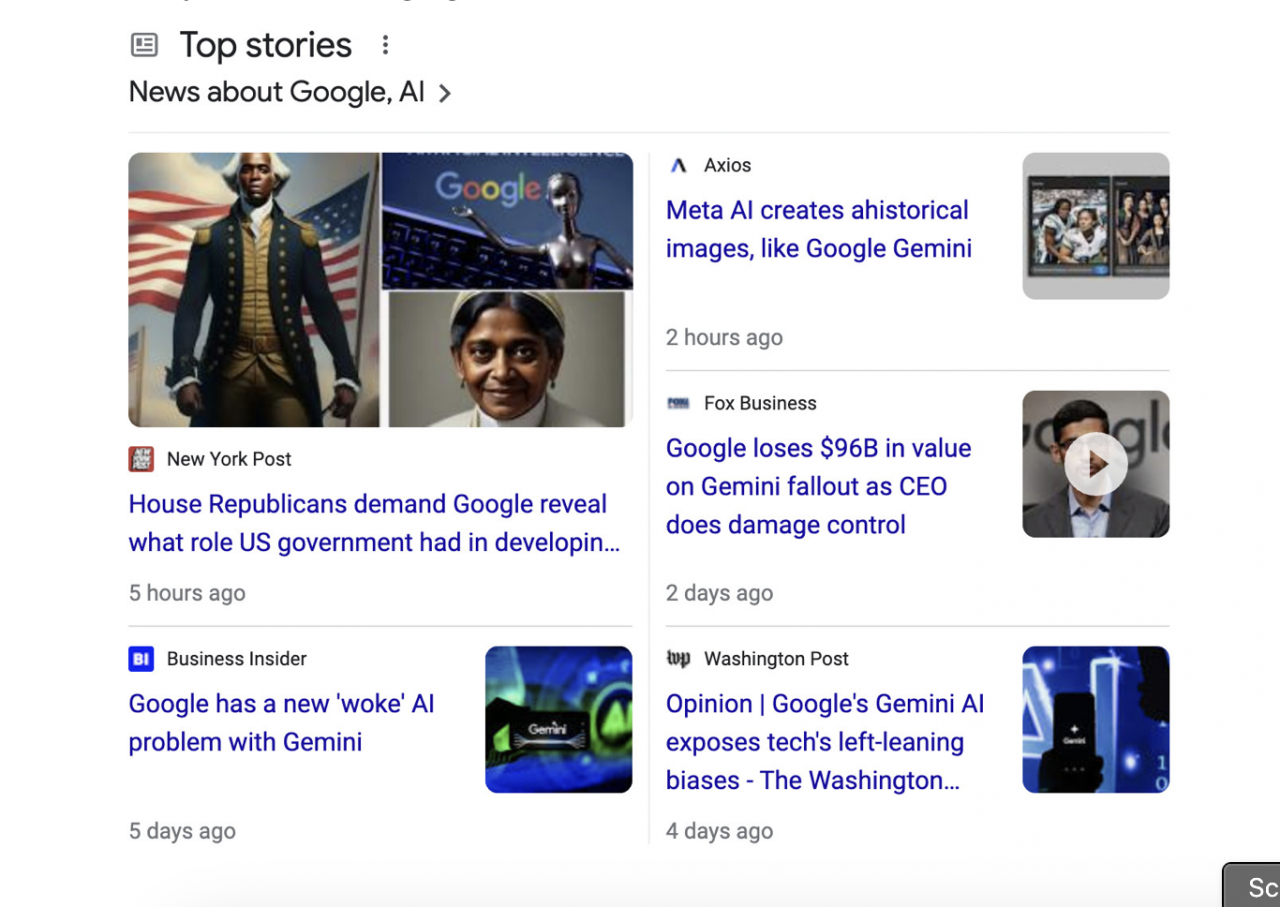Click the New York Post favicon

[141, 459]
